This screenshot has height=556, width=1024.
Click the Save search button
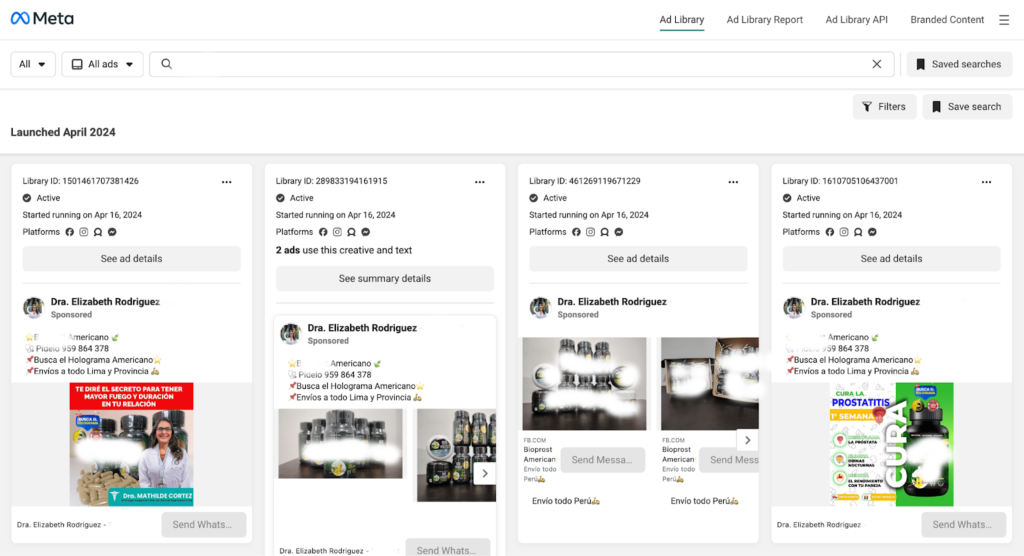966,107
